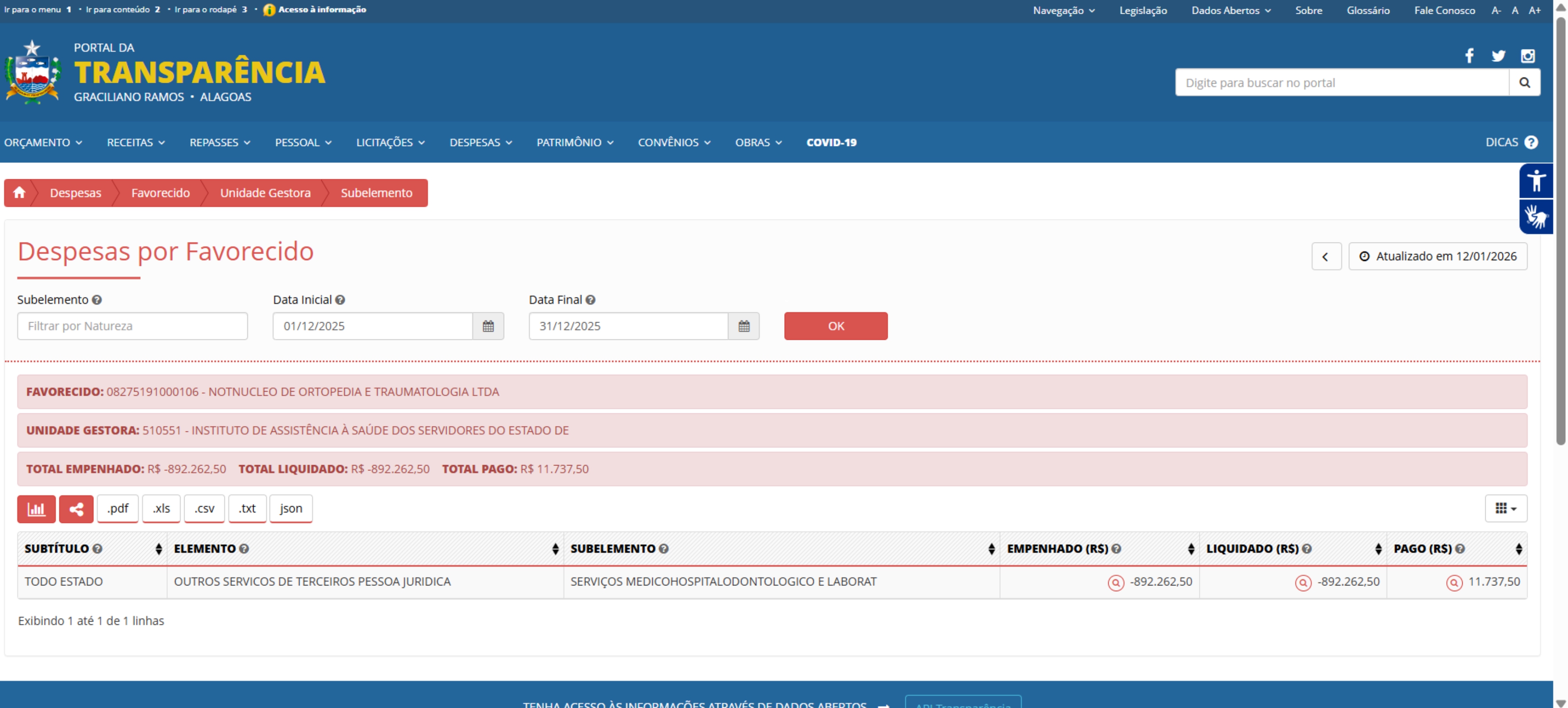The height and width of the screenshot is (708, 1568).
Task: Sort table by Subtítulo column
Action: tap(158, 549)
